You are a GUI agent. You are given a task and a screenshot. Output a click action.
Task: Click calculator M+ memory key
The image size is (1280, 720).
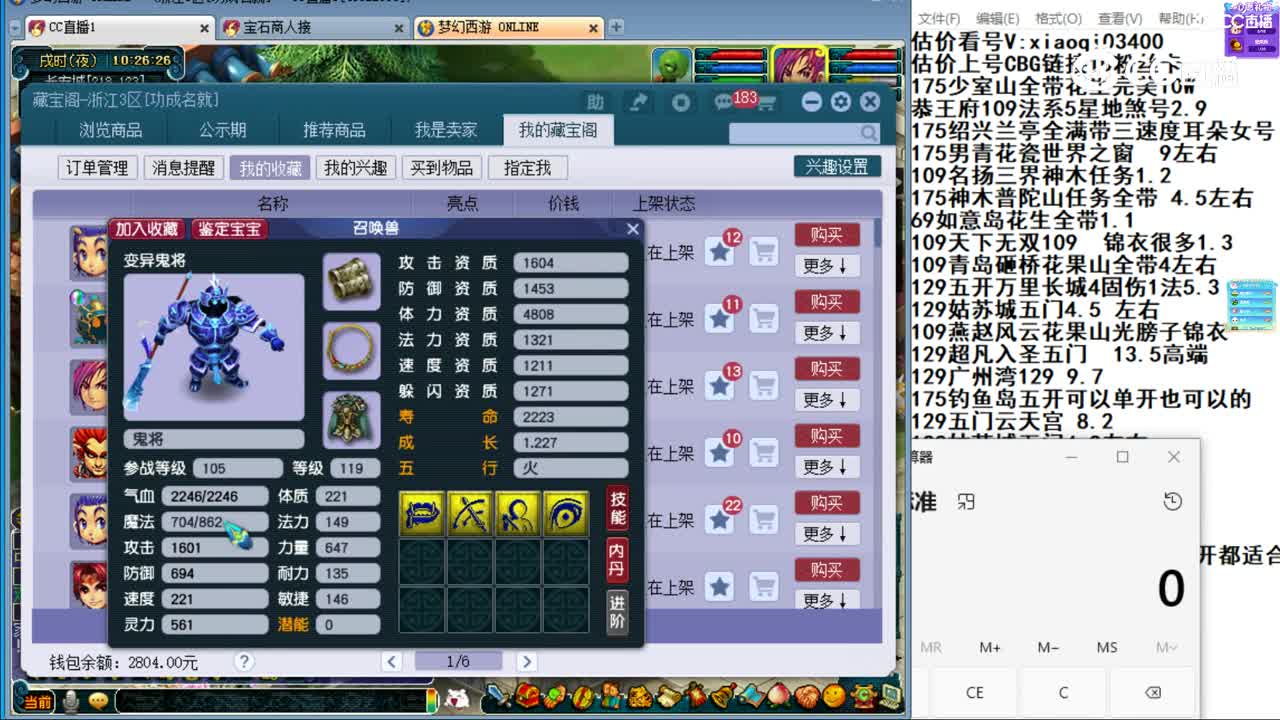click(990, 648)
